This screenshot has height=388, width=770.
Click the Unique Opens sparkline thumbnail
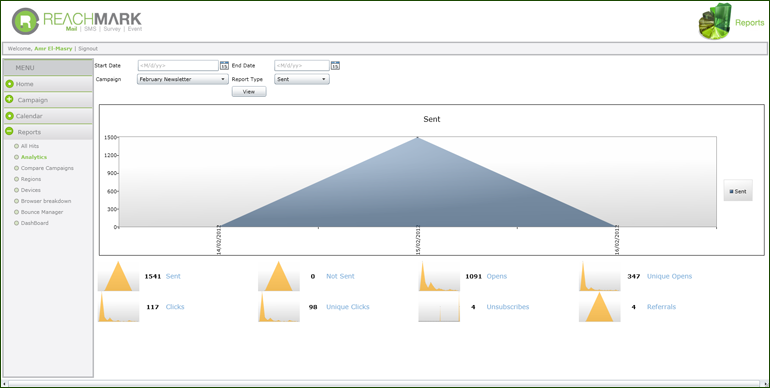(x=600, y=276)
